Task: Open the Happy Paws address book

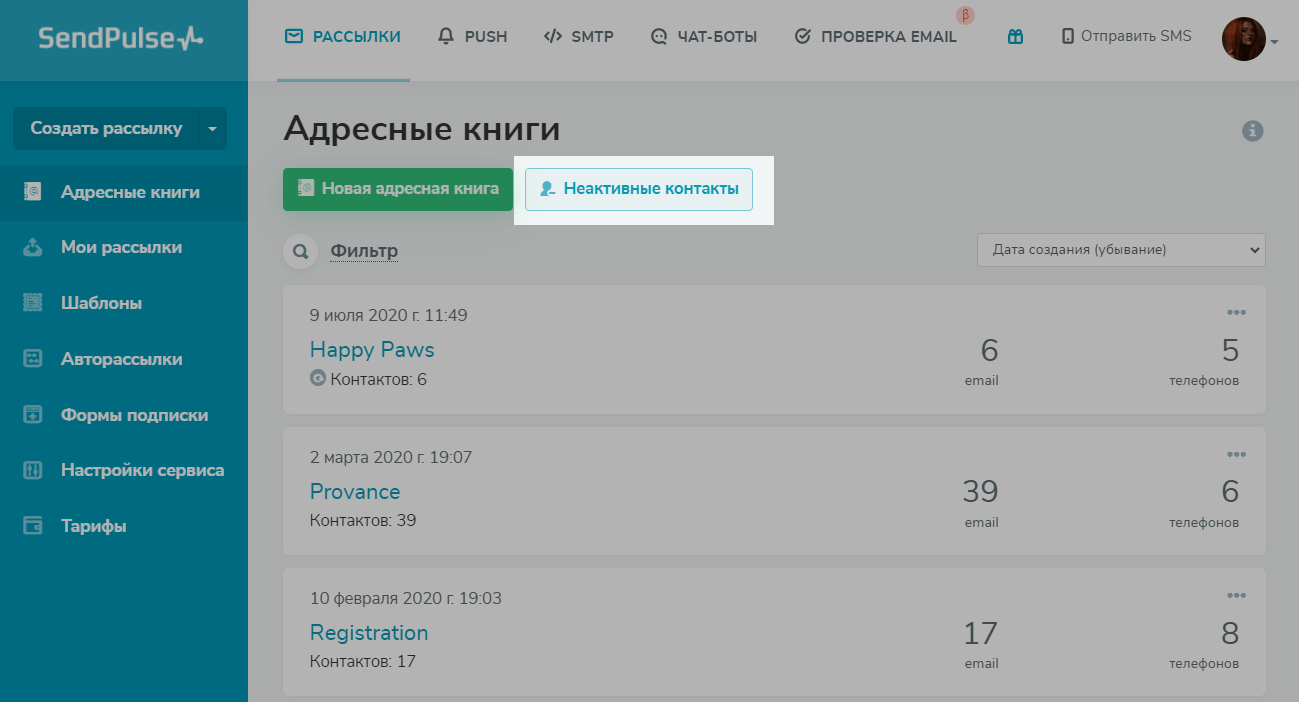Action: pos(372,350)
